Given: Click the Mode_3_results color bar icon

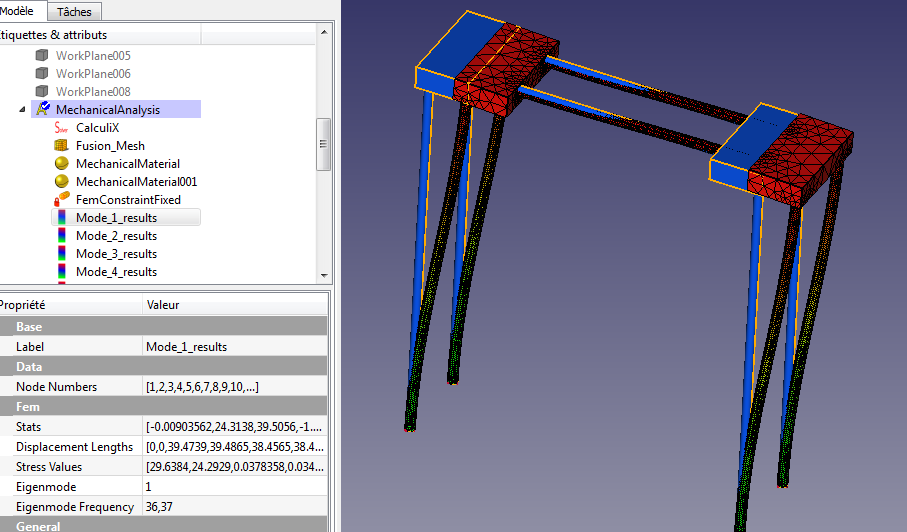Looking at the screenshot, I should (x=62, y=253).
